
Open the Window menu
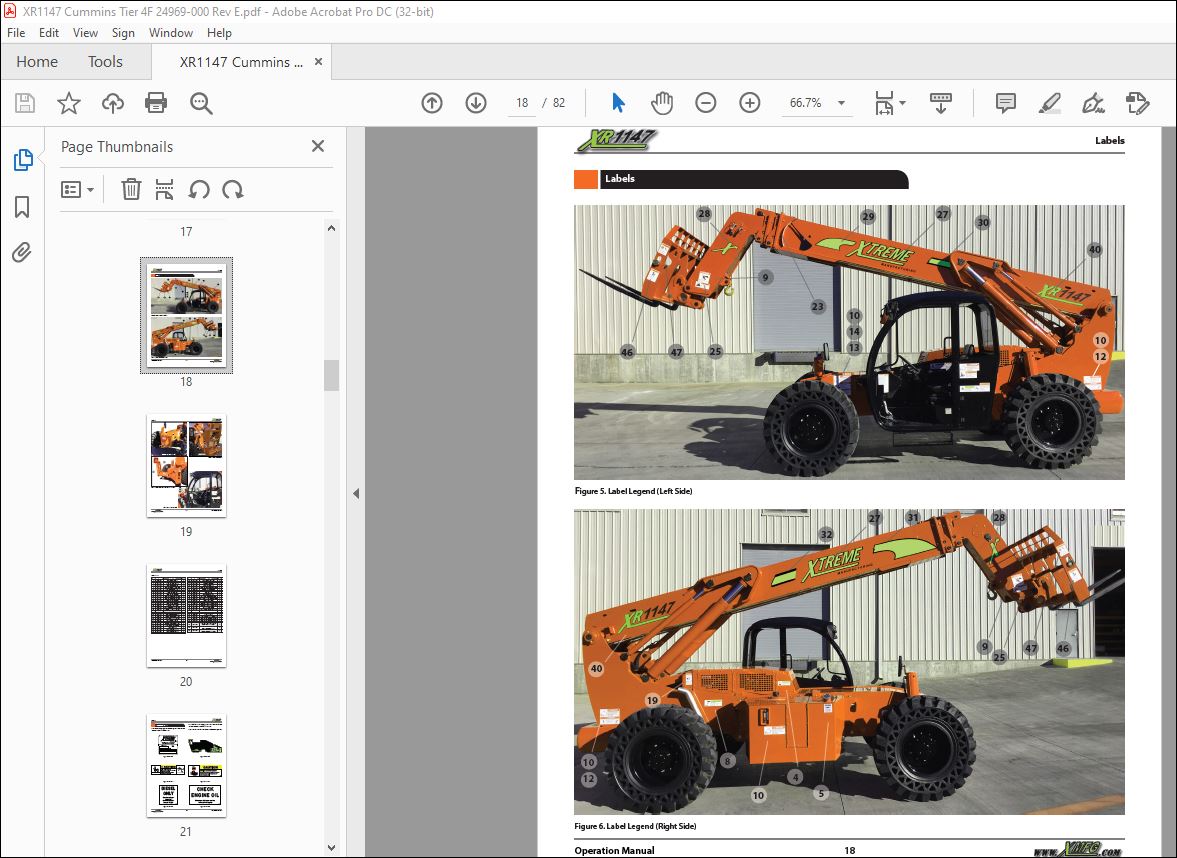tap(170, 32)
